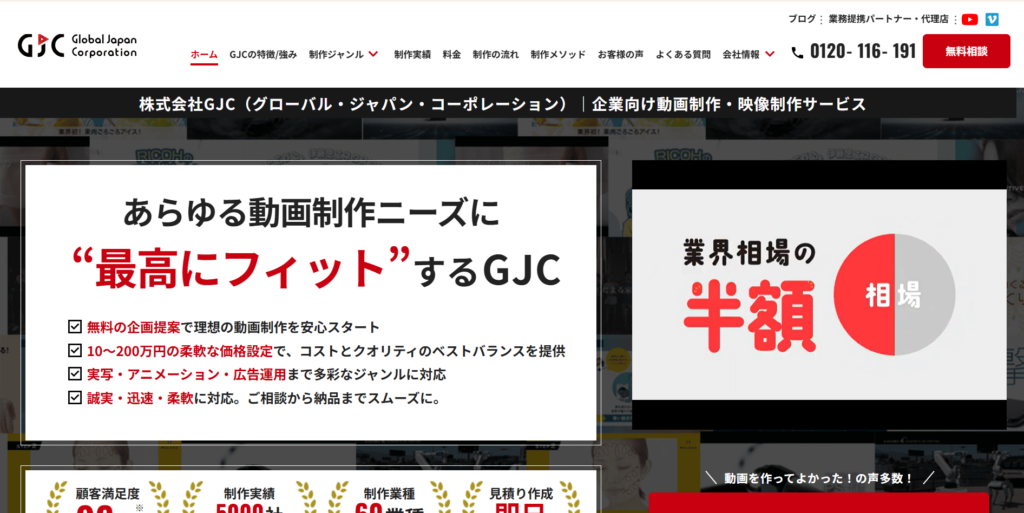Open the お客様の声 menu item
The height and width of the screenshot is (513, 1024).
[x=620, y=55]
